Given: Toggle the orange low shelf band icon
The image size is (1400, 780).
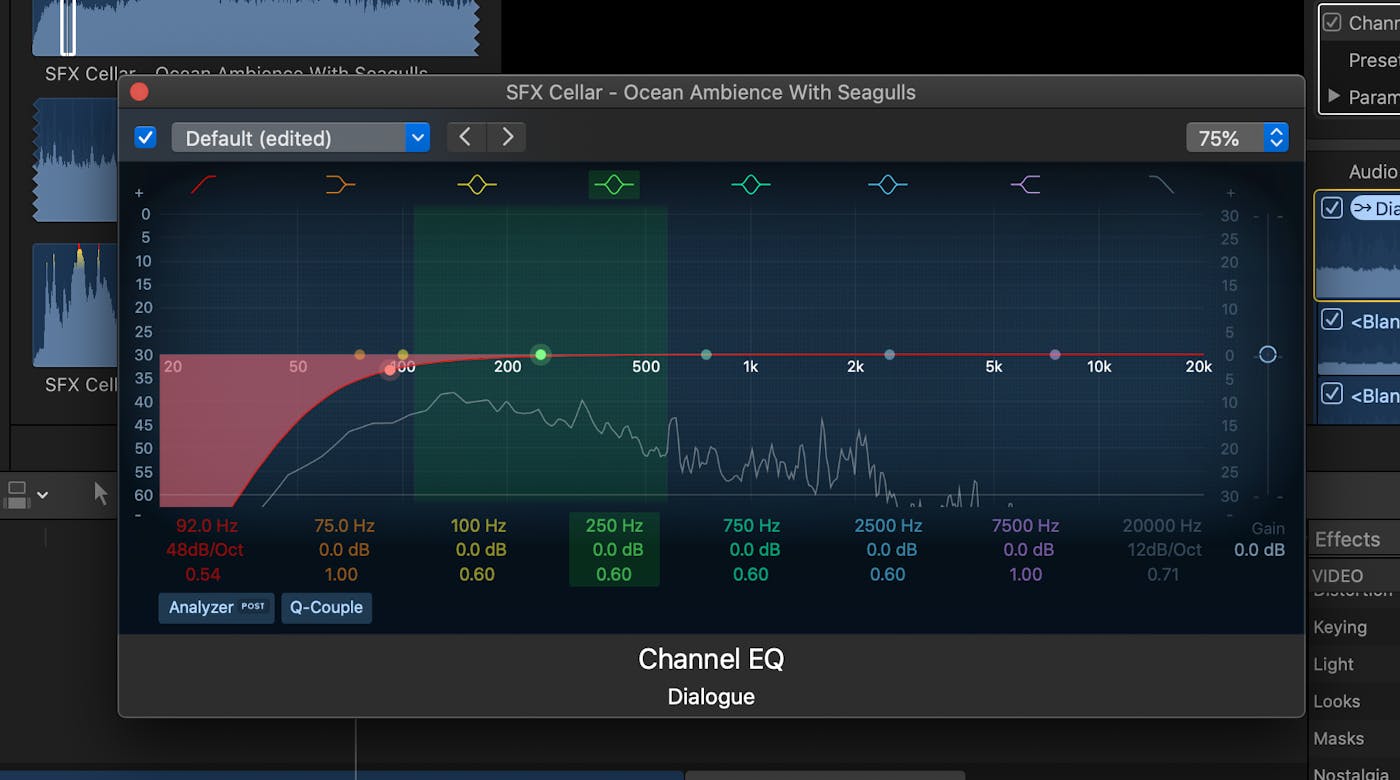Looking at the screenshot, I should coord(340,184).
